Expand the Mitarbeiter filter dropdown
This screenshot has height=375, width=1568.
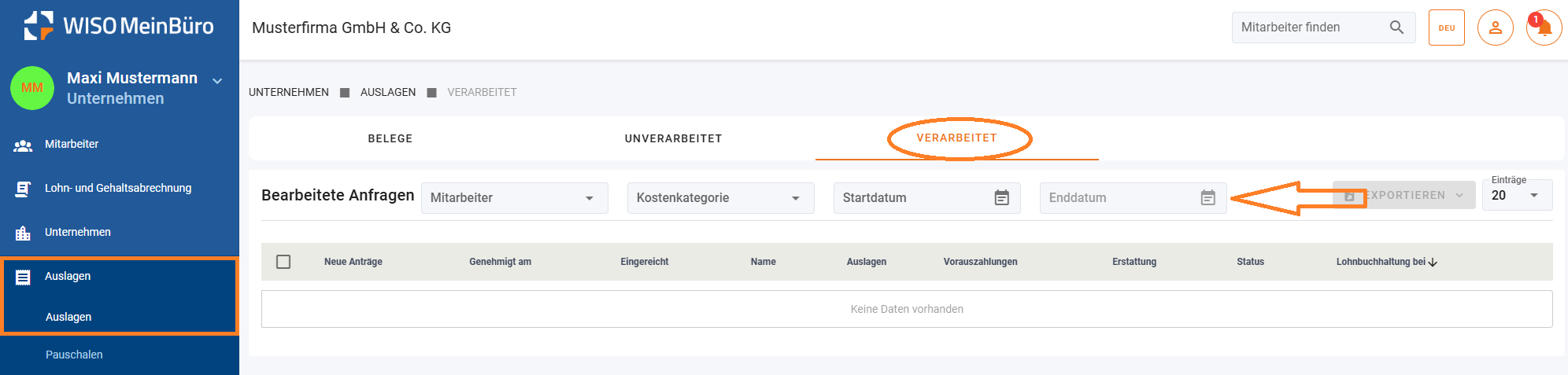click(x=589, y=198)
